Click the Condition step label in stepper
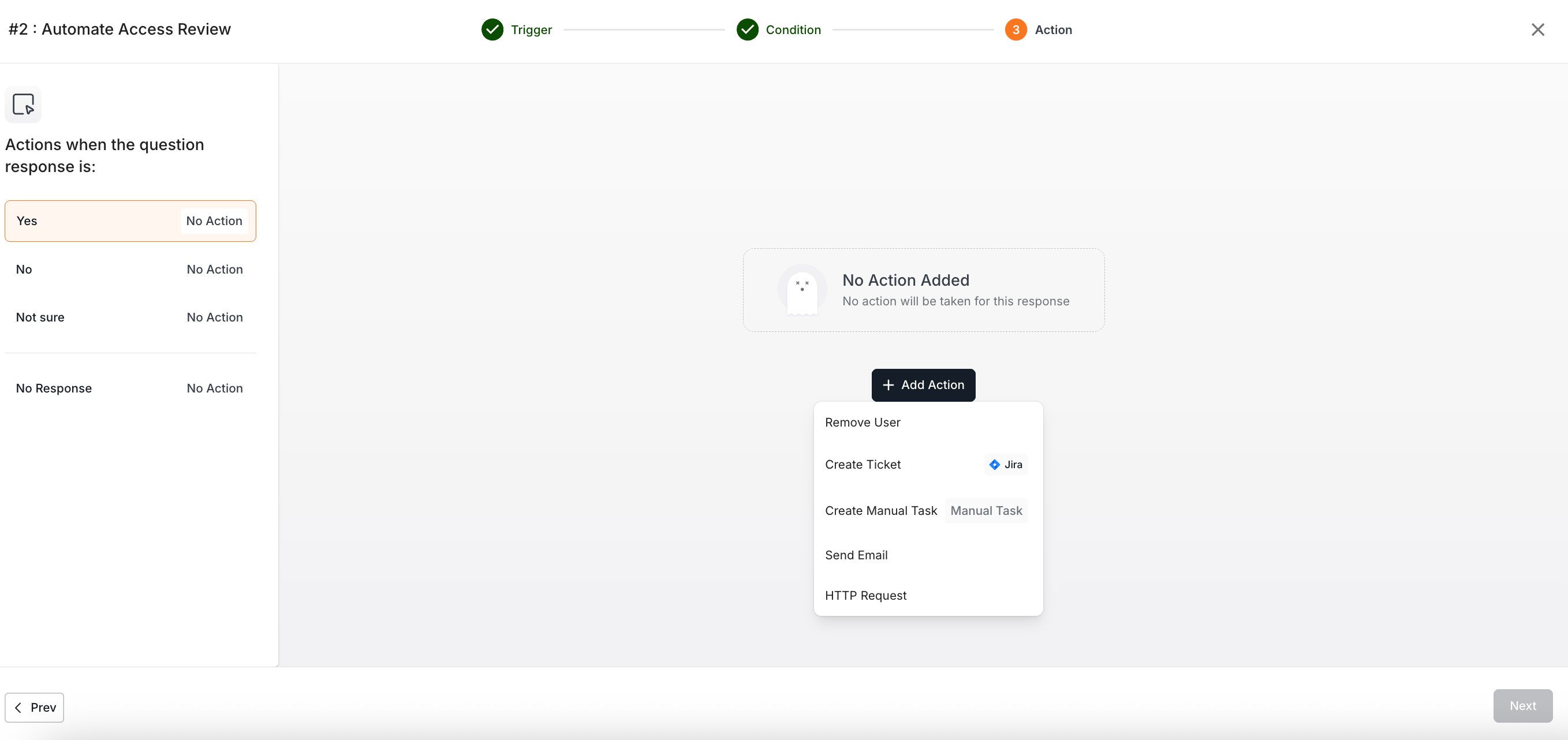 (793, 29)
